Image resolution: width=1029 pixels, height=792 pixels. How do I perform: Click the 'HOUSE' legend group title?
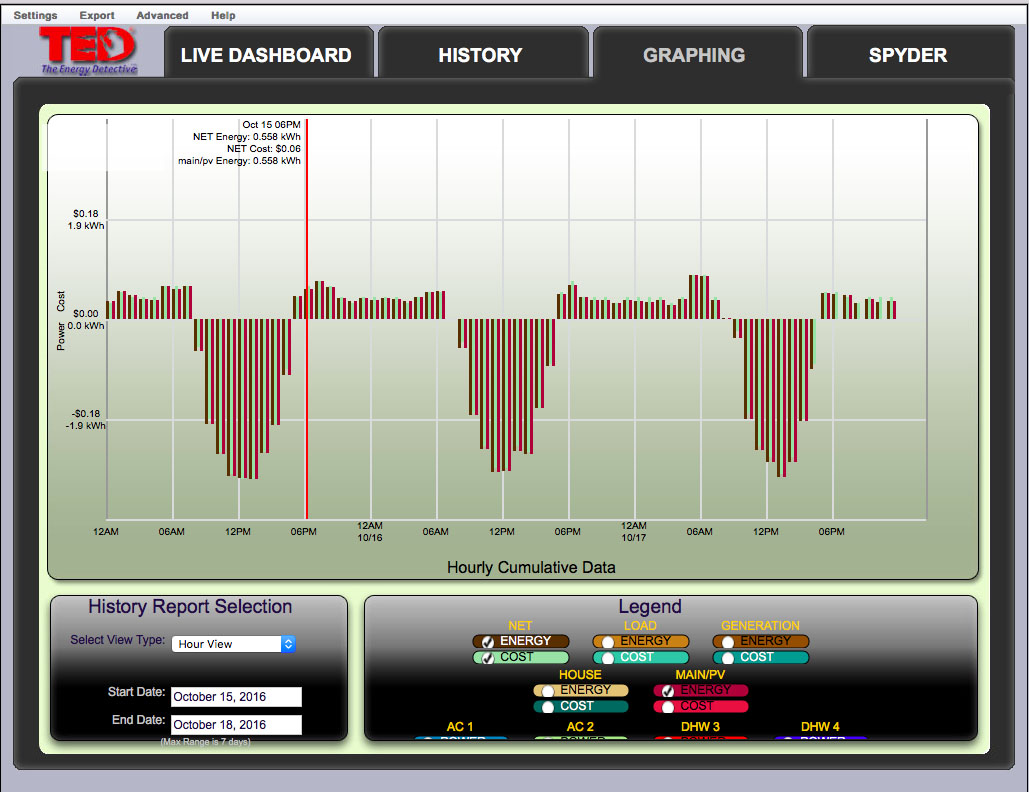580,675
